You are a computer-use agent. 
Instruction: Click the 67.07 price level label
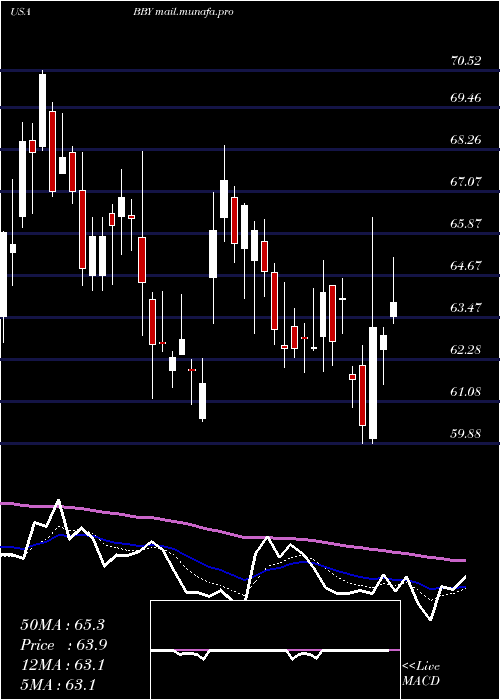point(466,182)
